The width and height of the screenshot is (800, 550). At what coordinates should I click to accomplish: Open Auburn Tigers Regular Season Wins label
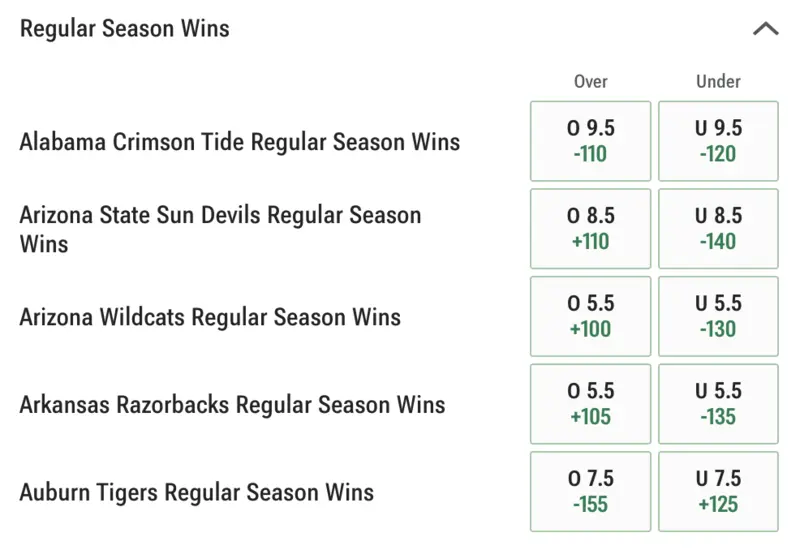tap(196, 492)
